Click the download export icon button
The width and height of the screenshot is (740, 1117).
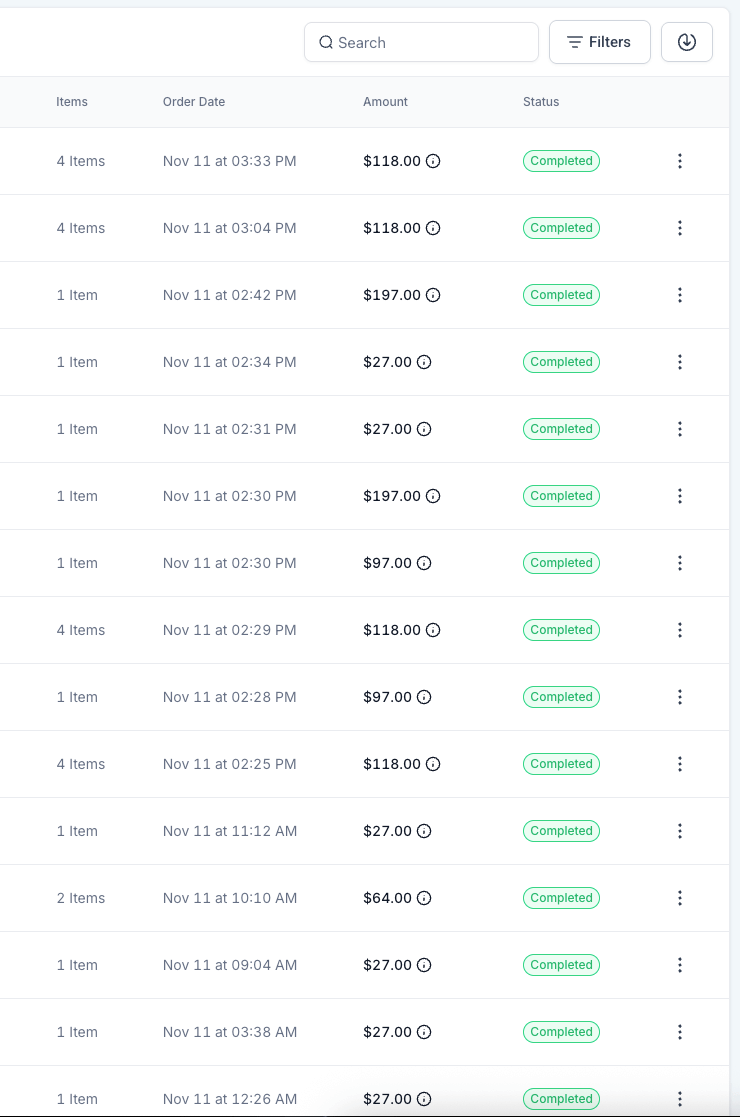point(686,42)
